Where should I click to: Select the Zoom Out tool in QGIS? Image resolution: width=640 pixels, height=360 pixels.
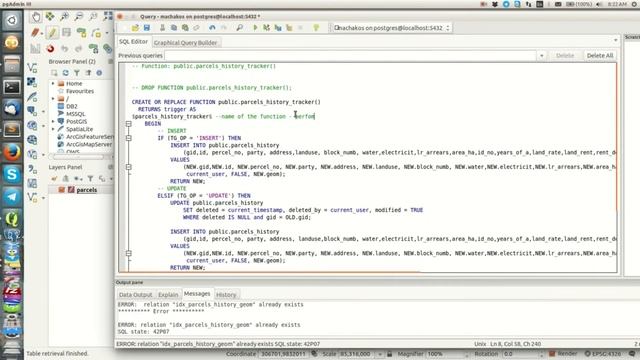pyautogui.click(x=78, y=16)
